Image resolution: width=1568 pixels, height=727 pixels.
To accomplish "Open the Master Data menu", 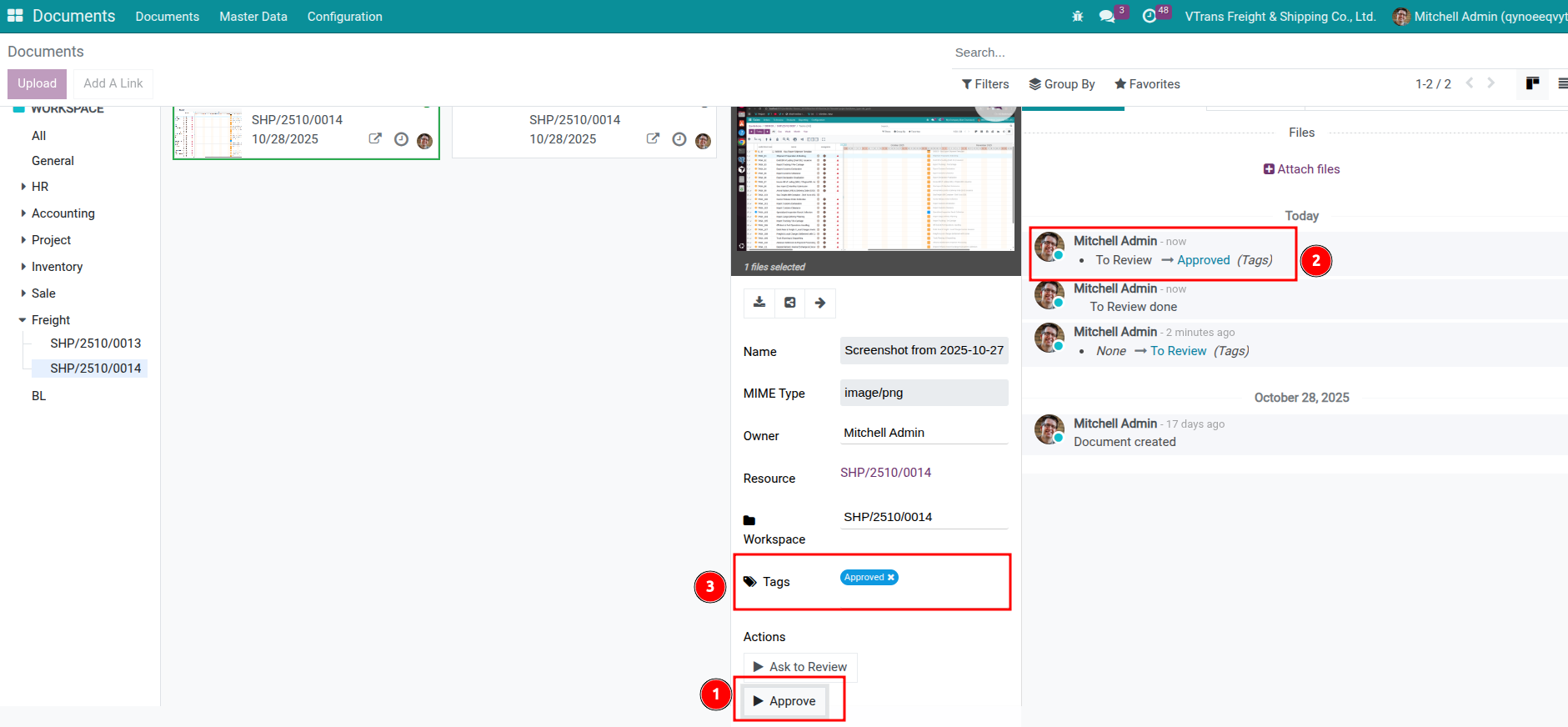I will [253, 17].
